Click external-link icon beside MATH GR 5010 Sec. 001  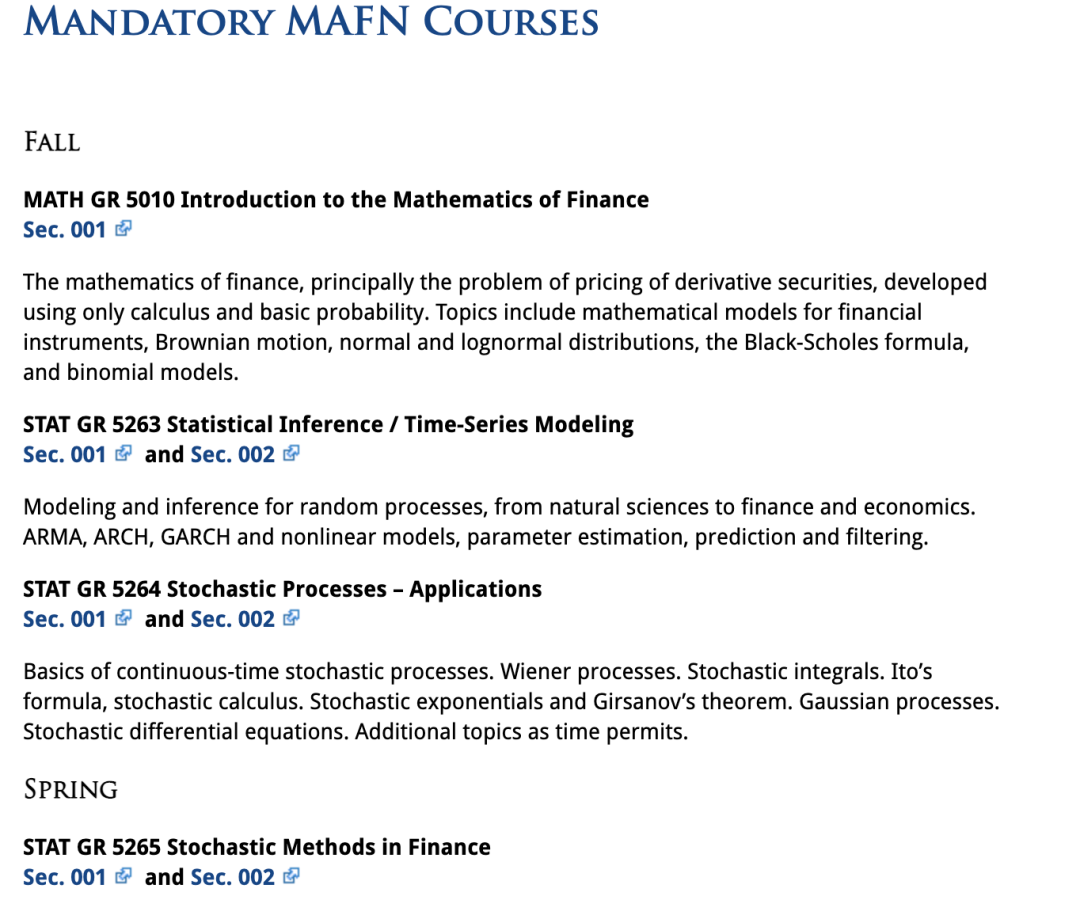pos(123,229)
